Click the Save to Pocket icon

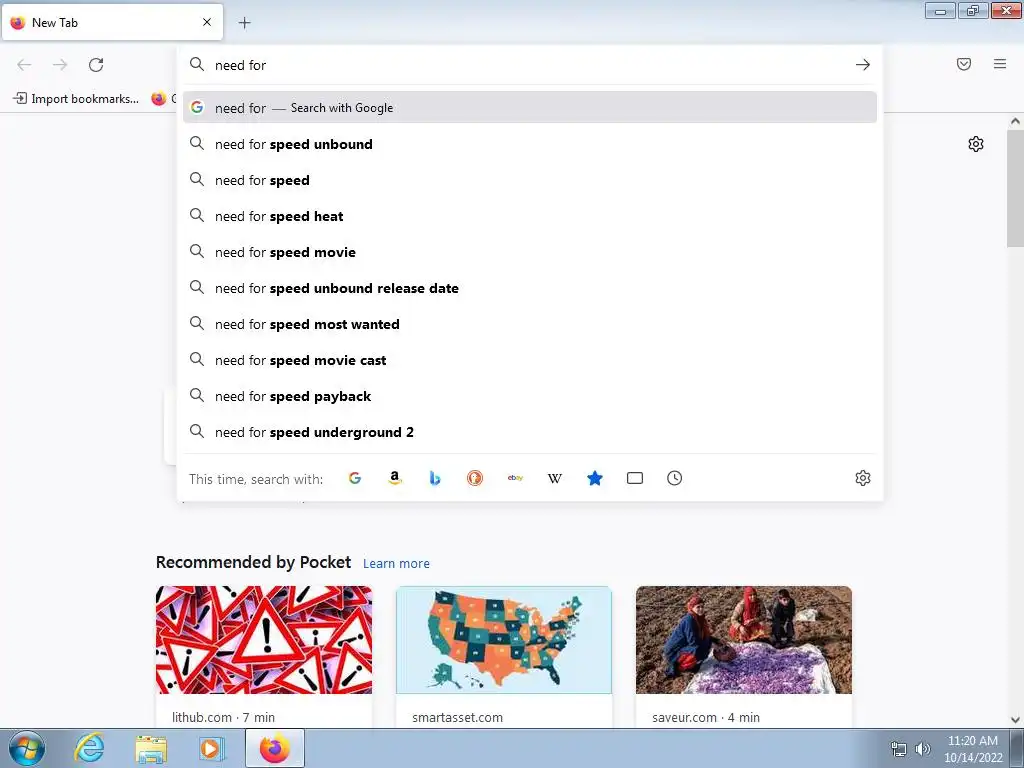click(x=964, y=64)
